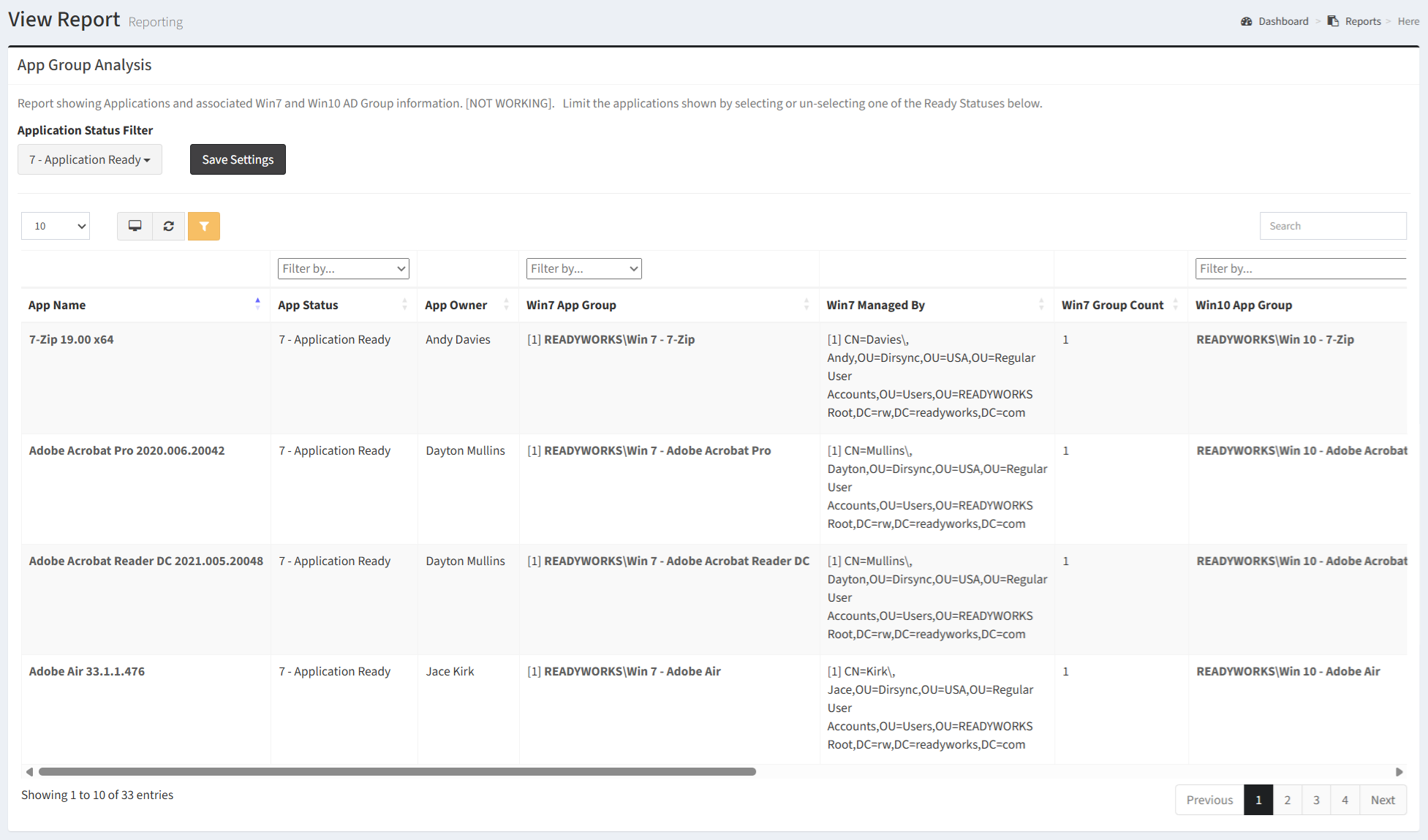The image size is (1428, 840).
Task: Toggle the orange column filter button
Action: [204, 226]
